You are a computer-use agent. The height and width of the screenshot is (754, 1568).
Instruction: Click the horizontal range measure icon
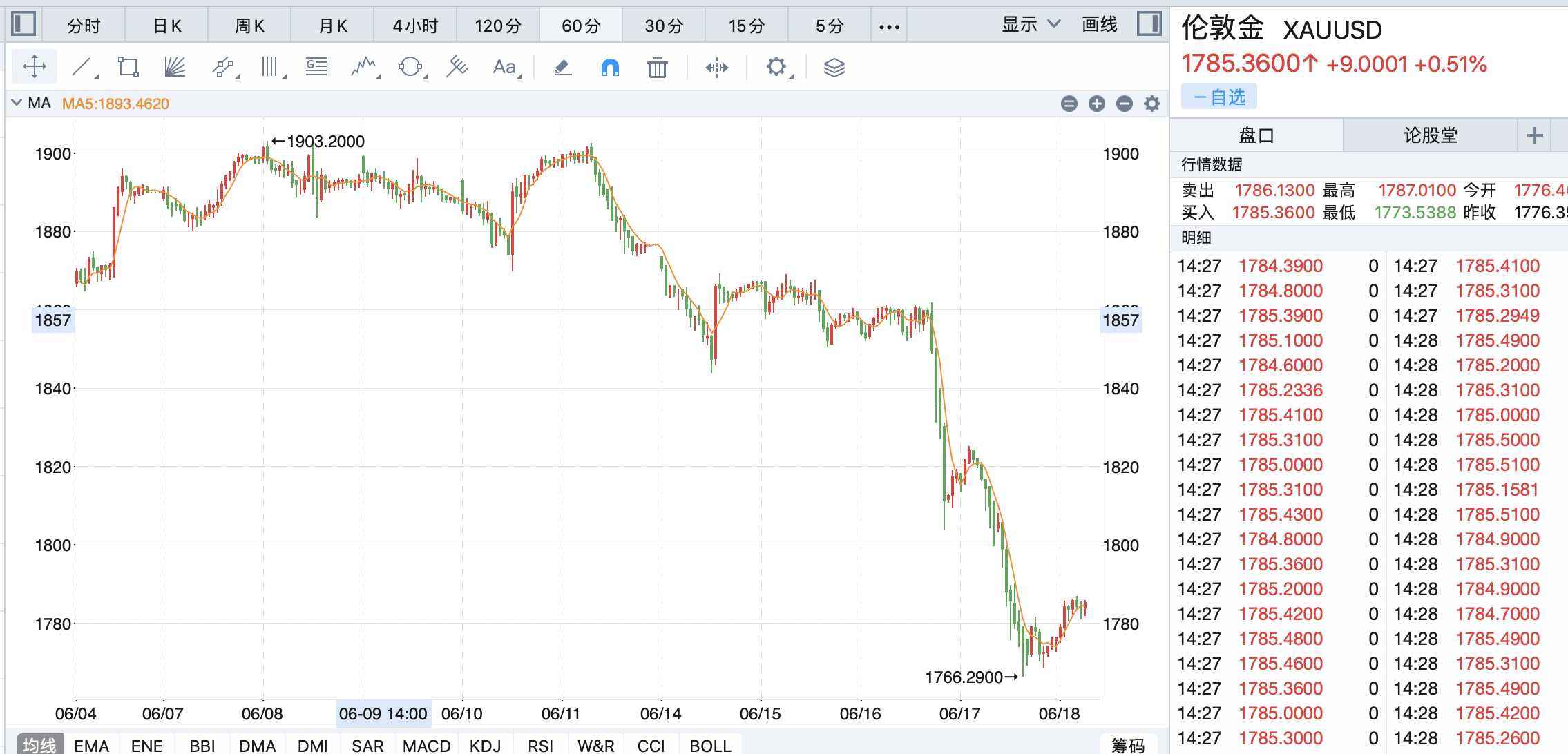tap(716, 67)
